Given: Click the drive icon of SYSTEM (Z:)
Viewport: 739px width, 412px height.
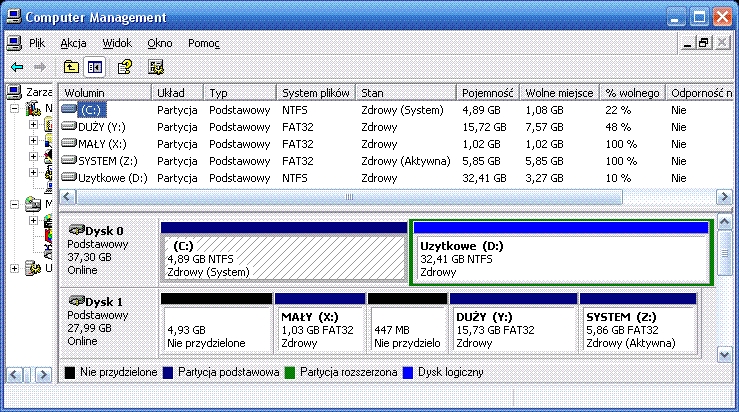Looking at the screenshot, I should [69, 160].
